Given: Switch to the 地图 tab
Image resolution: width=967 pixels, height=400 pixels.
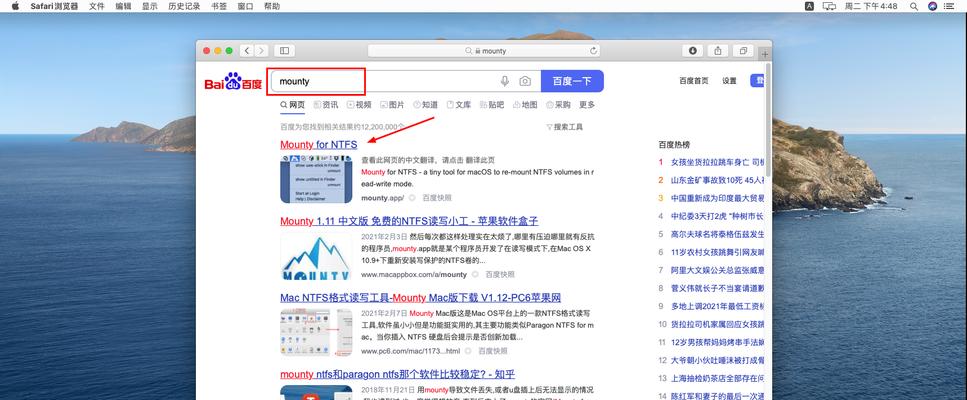Looking at the screenshot, I should pyautogui.click(x=525, y=105).
